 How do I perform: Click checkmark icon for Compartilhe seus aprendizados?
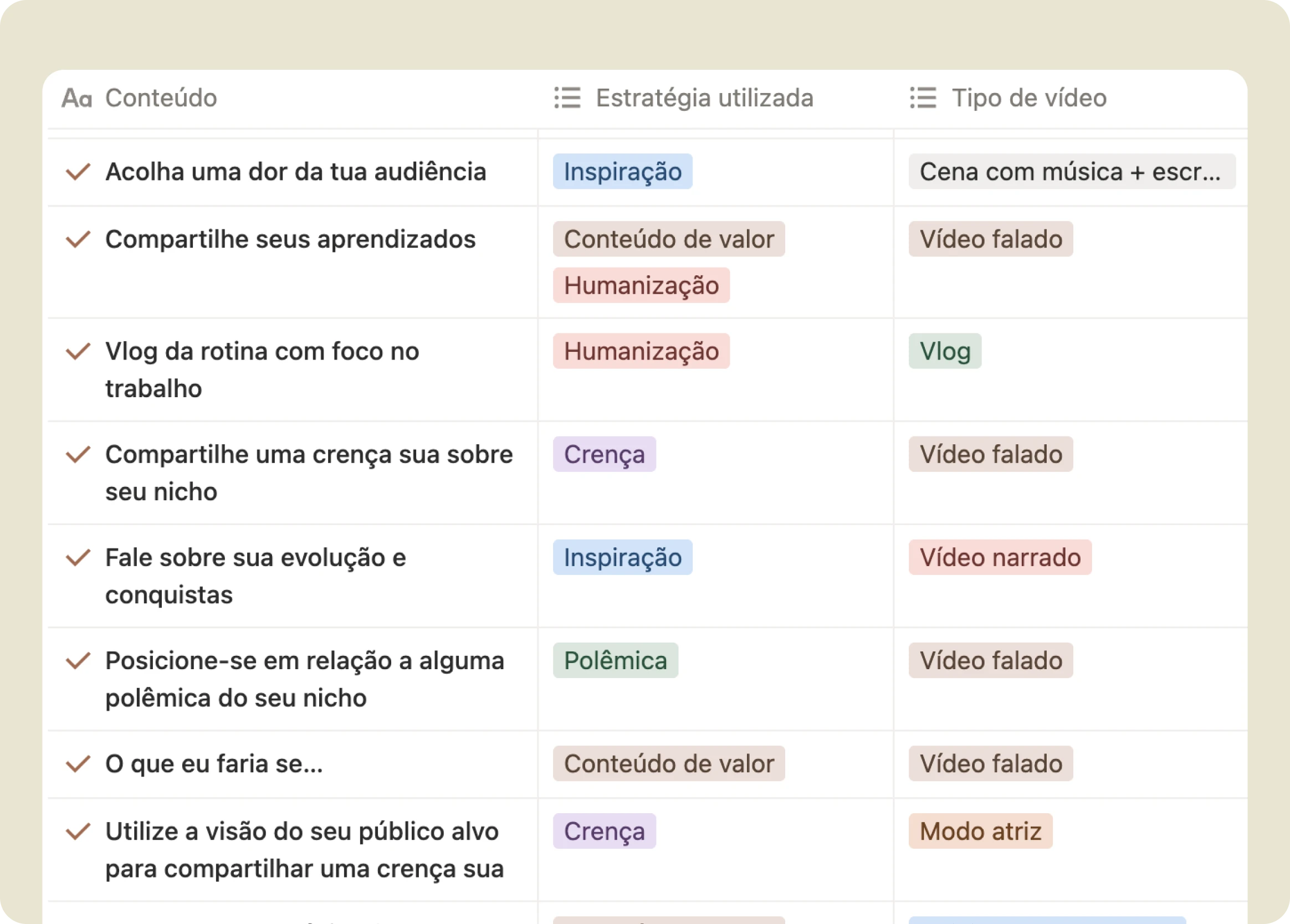tap(78, 239)
